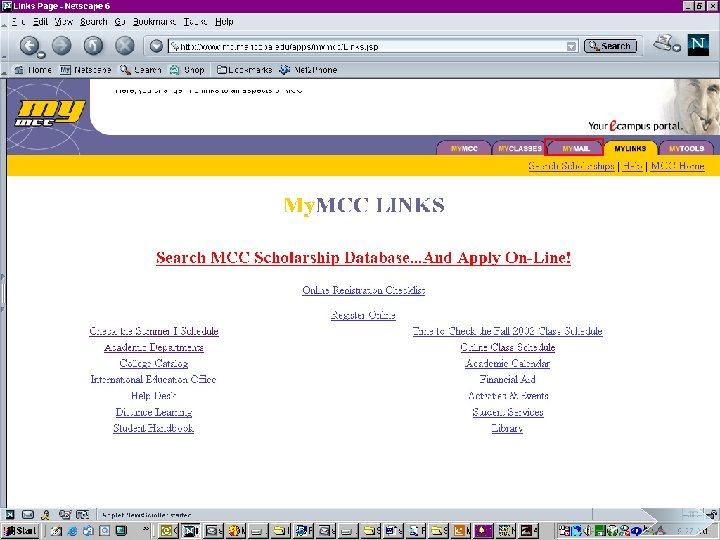Open the Bookmarks folder in the personal toolbar

[x=244, y=70]
